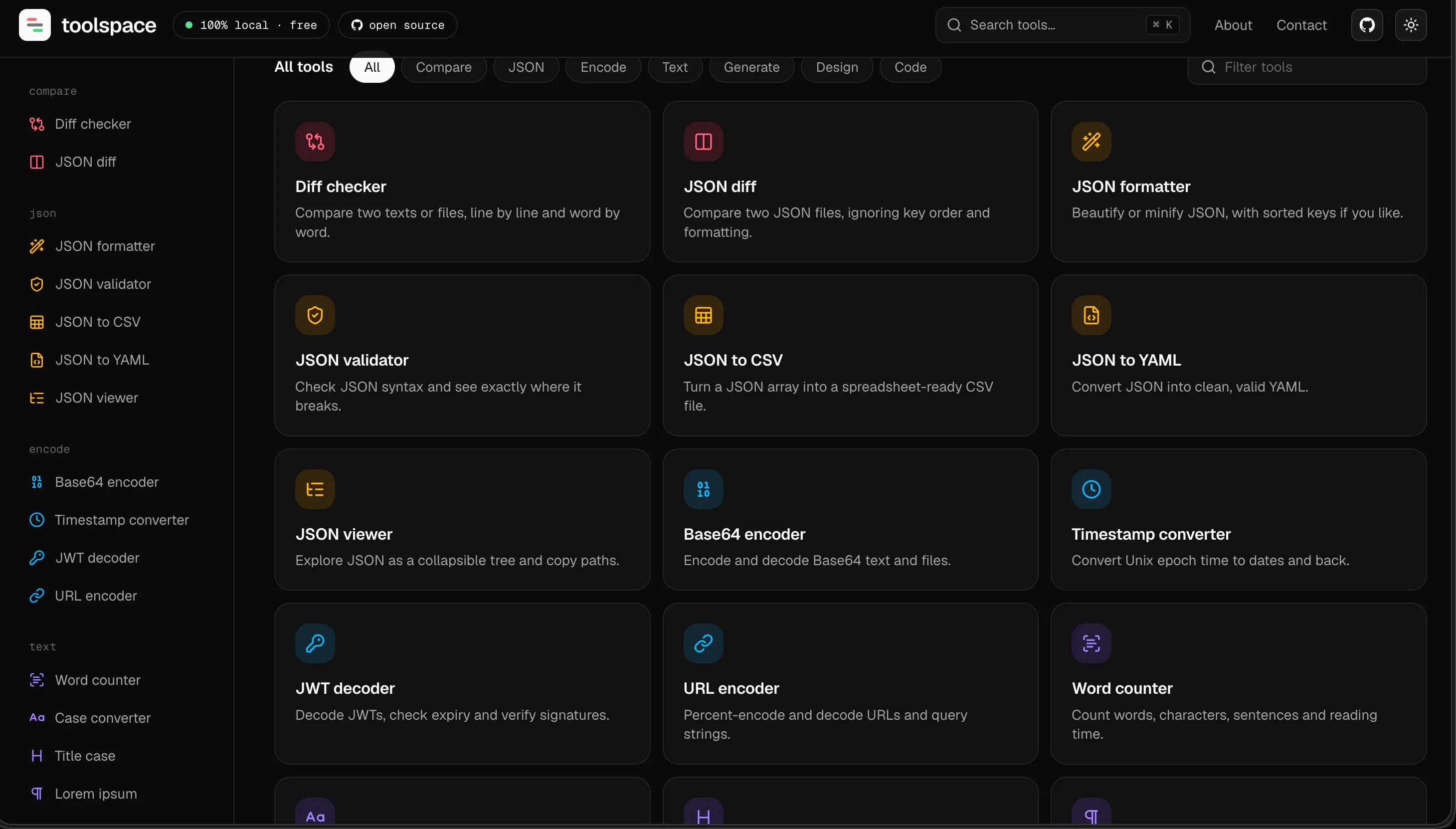Select the All filter tab
Image resolution: width=1456 pixels, height=829 pixels.
point(371,67)
